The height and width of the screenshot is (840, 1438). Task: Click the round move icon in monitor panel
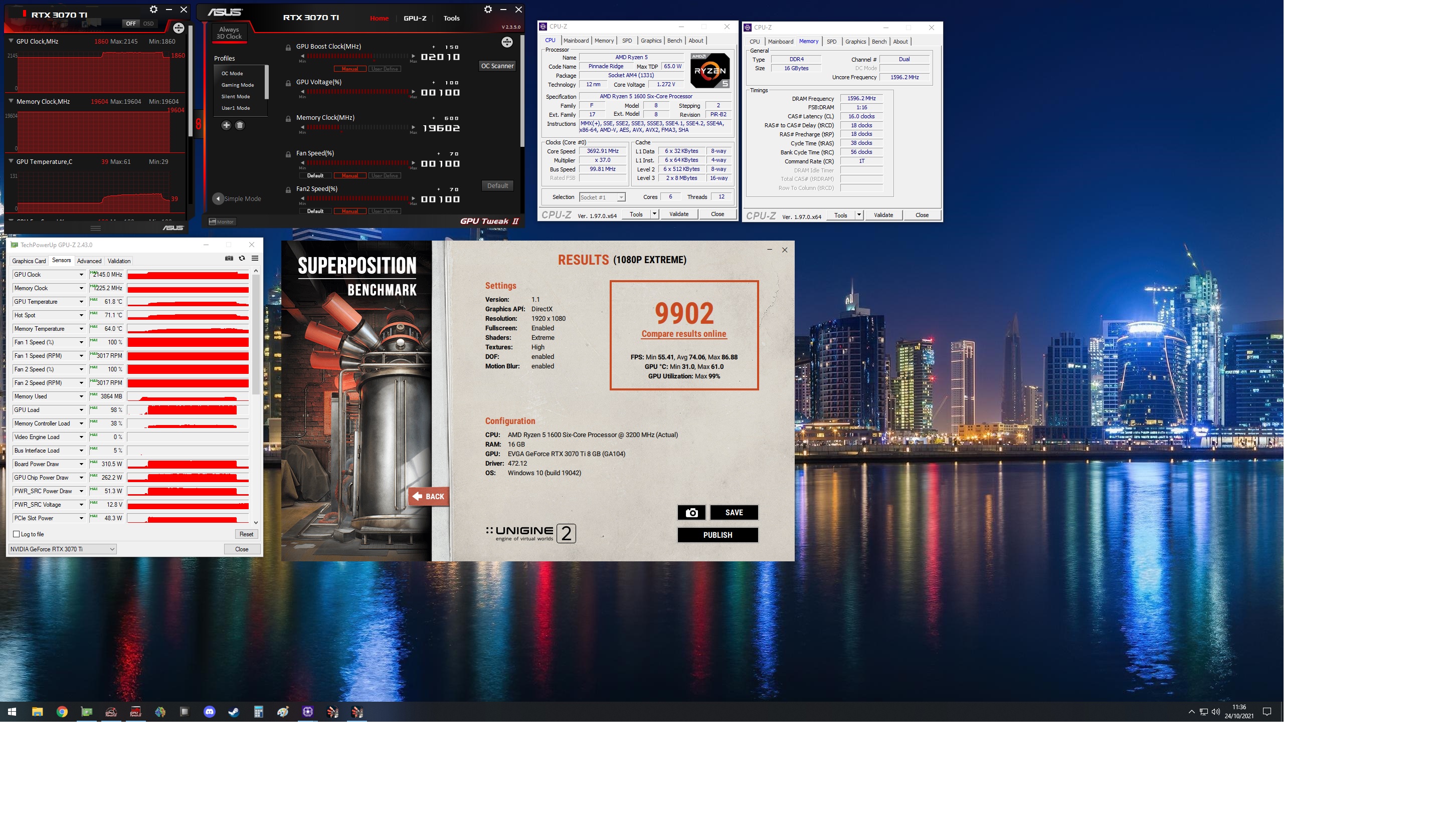pyautogui.click(x=178, y=28)
